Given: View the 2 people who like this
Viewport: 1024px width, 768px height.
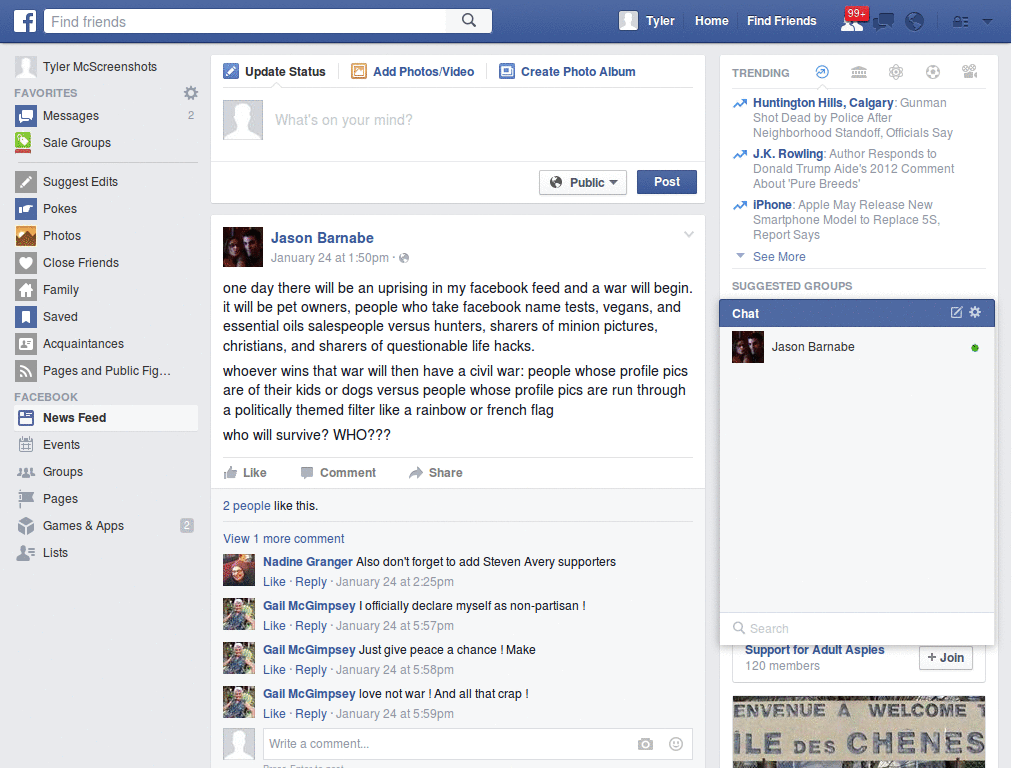Looking at the screenshot, I should [246, 506].
